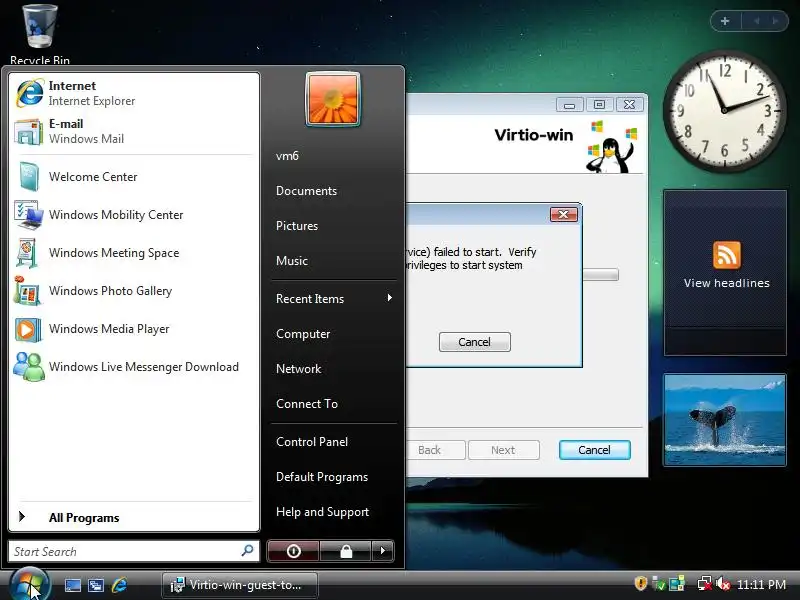Launch Windows Meeting Space
Image resolution: width=800 pixels, height=600 pixels.
tap(134, 253)
